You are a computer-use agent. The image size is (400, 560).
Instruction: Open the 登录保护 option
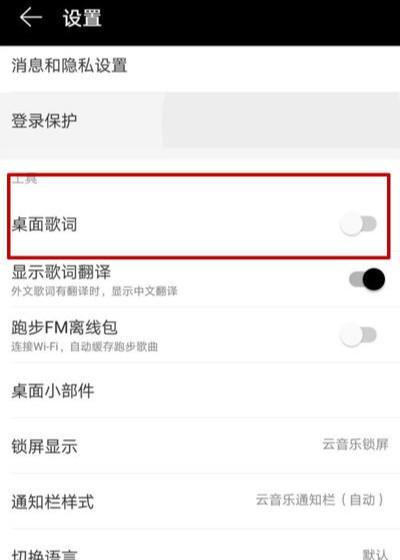200,121
